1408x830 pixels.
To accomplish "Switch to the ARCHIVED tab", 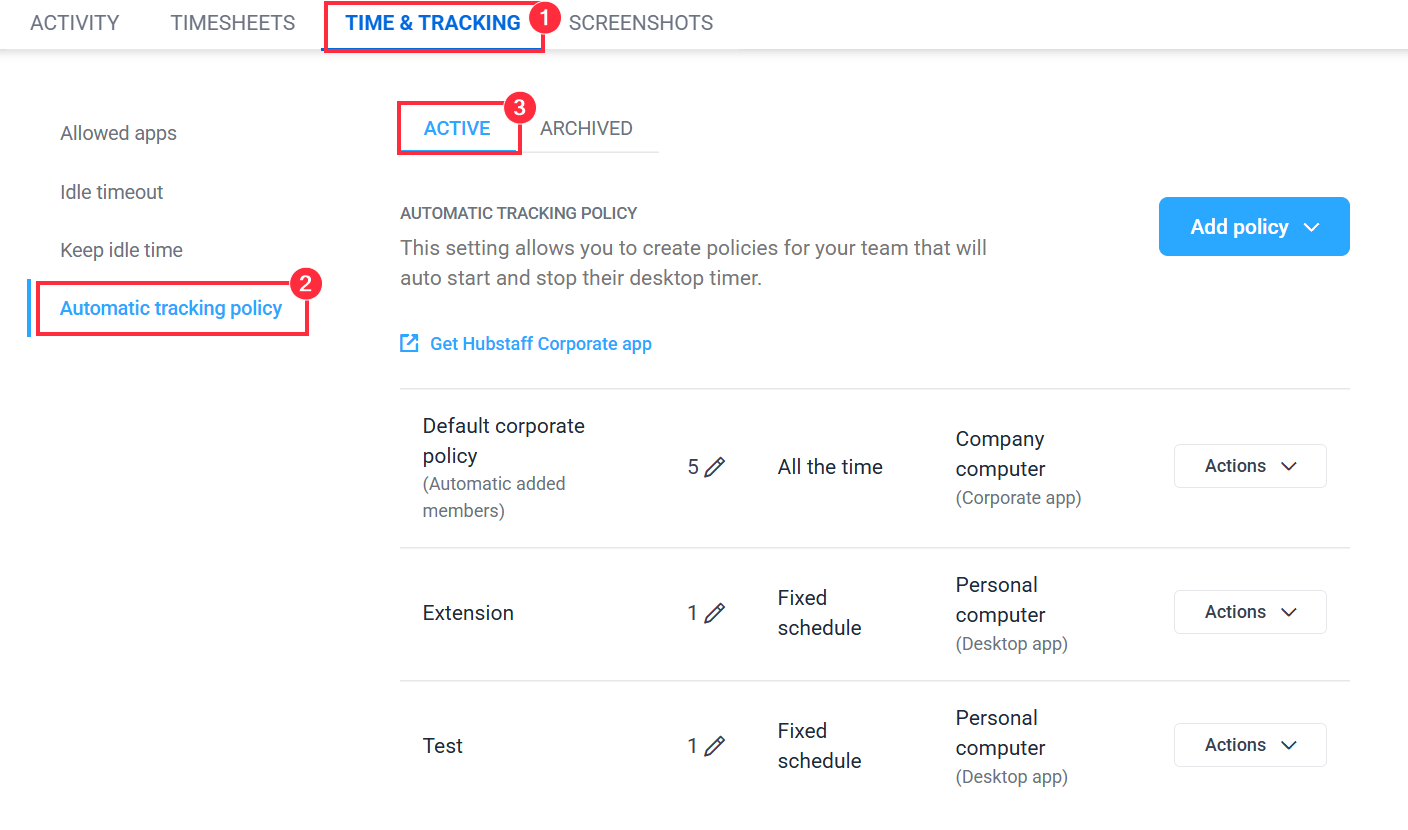I will 587,128.
